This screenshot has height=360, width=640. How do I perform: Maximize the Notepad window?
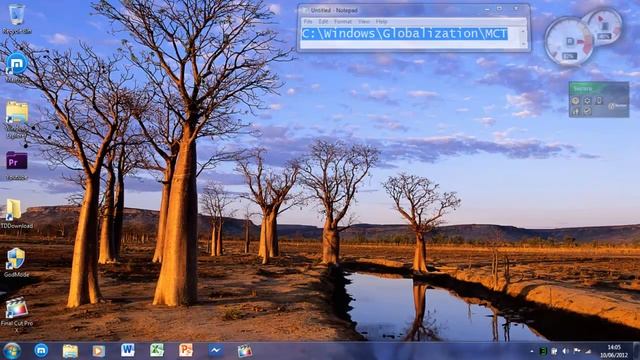tap(500, 9)
